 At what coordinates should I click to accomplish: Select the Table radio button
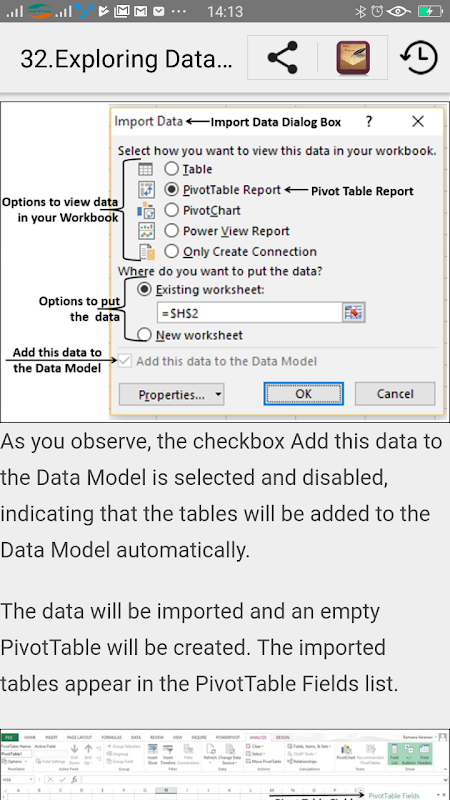[x=171, y=169]
